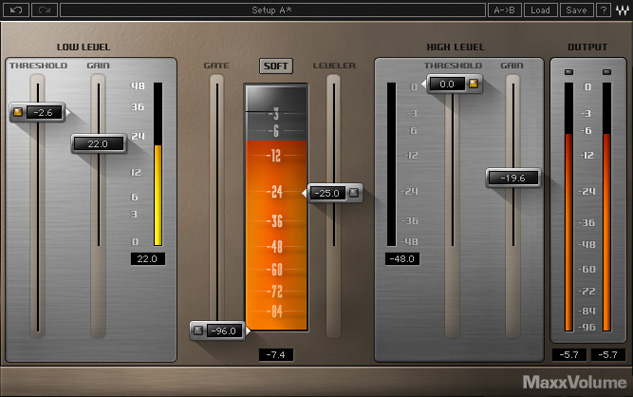Viewport: 633px width, 397px height.
Task: Click the left orange output meter bar
Action: [569, 207]
